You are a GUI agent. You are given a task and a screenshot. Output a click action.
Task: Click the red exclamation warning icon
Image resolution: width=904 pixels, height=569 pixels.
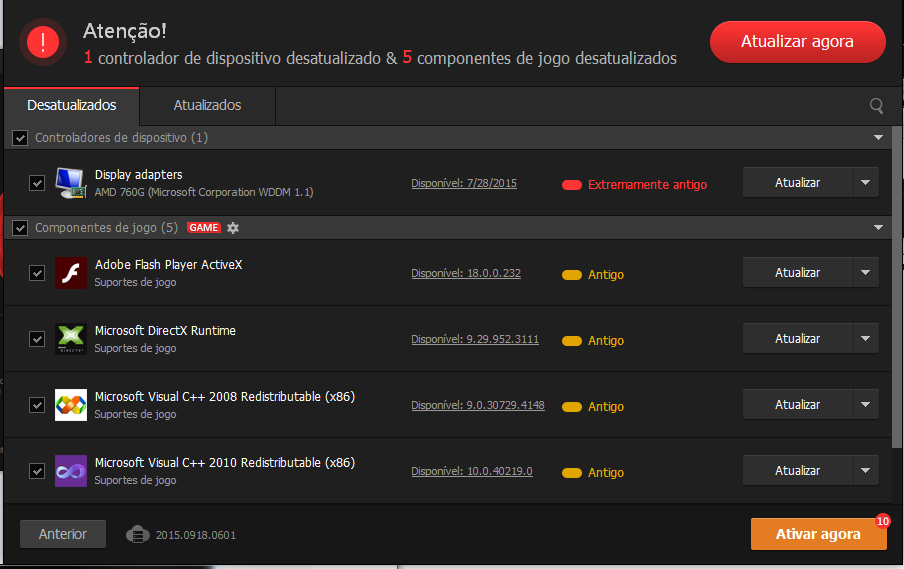(x=43, y=42)
